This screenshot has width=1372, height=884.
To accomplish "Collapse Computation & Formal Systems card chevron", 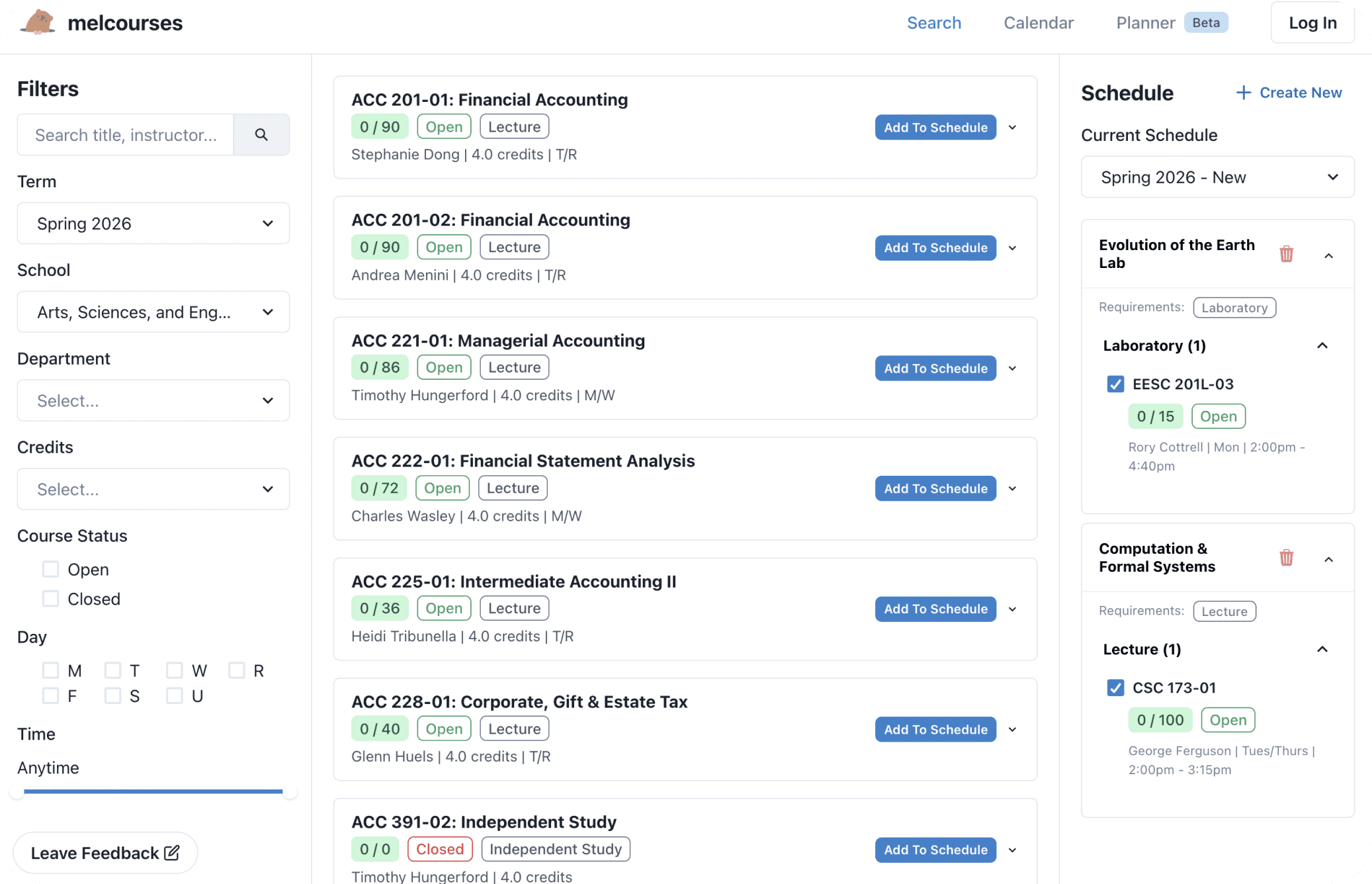I will [1328, 560].
